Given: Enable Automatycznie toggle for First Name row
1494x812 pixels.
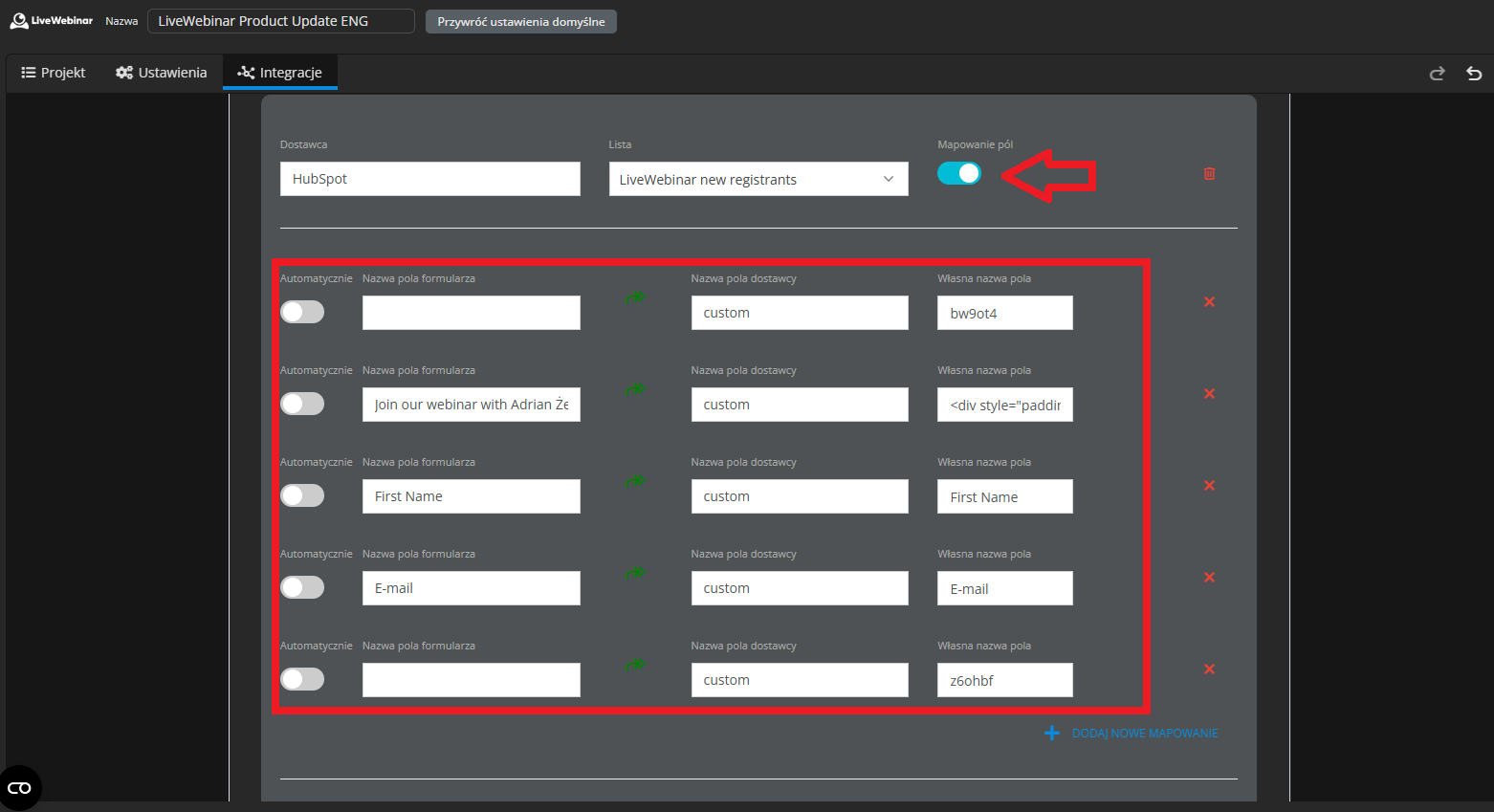Looking at the screenshot, I should [302, 495].
